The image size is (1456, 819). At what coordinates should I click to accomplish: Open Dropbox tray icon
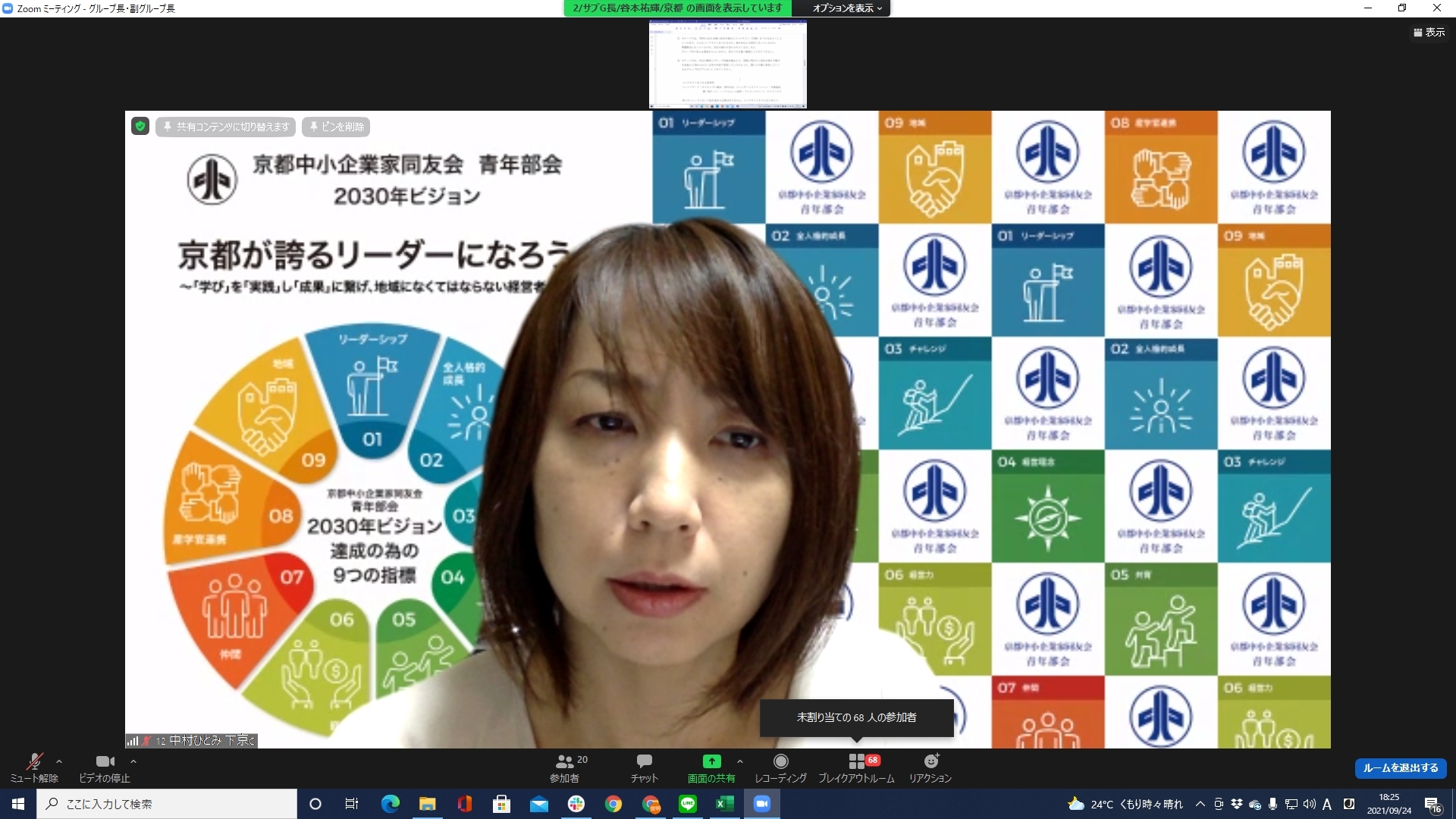coord(1237,804)
